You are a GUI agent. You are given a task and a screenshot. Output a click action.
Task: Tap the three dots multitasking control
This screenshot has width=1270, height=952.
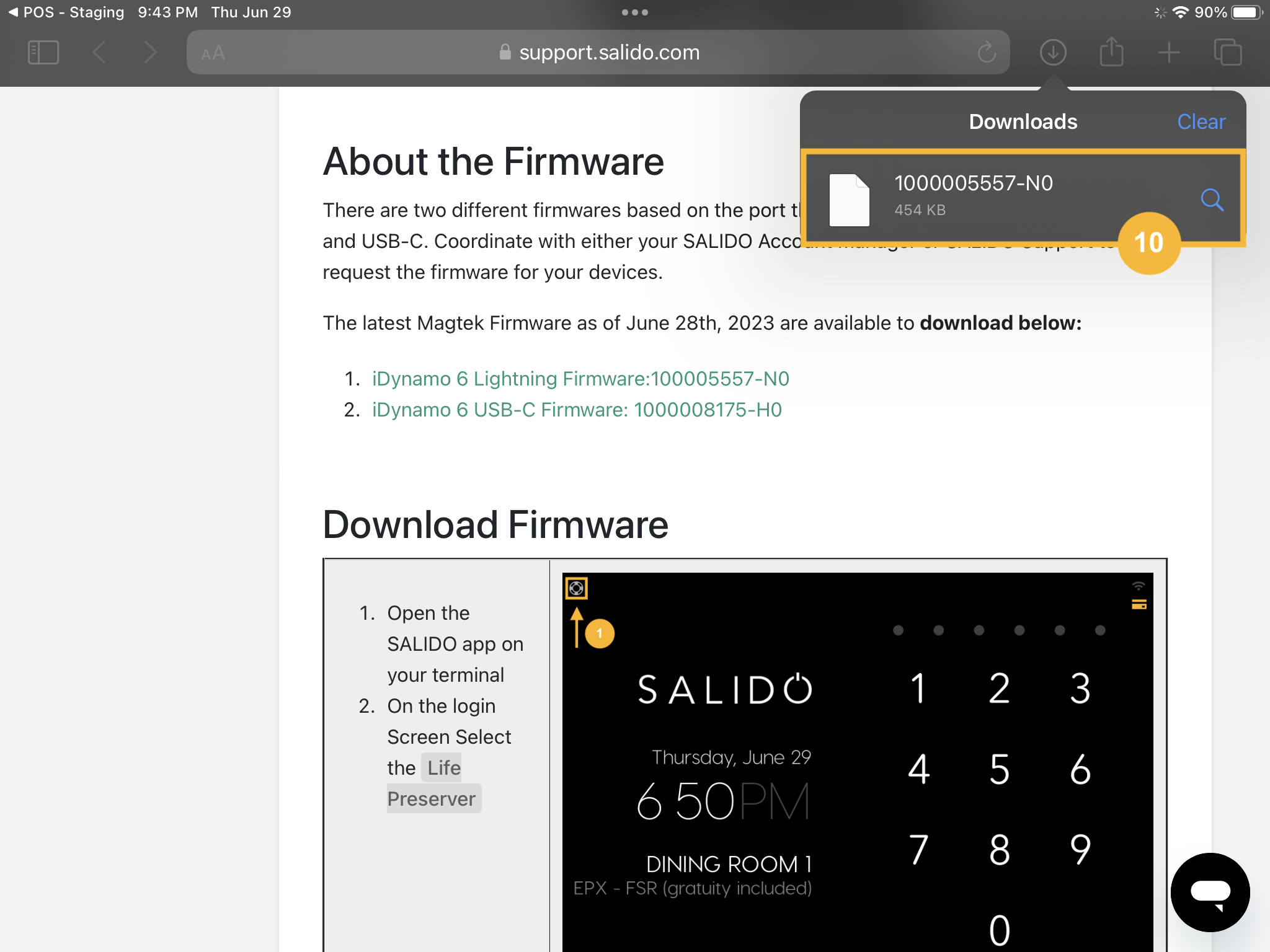coord(635,12)
